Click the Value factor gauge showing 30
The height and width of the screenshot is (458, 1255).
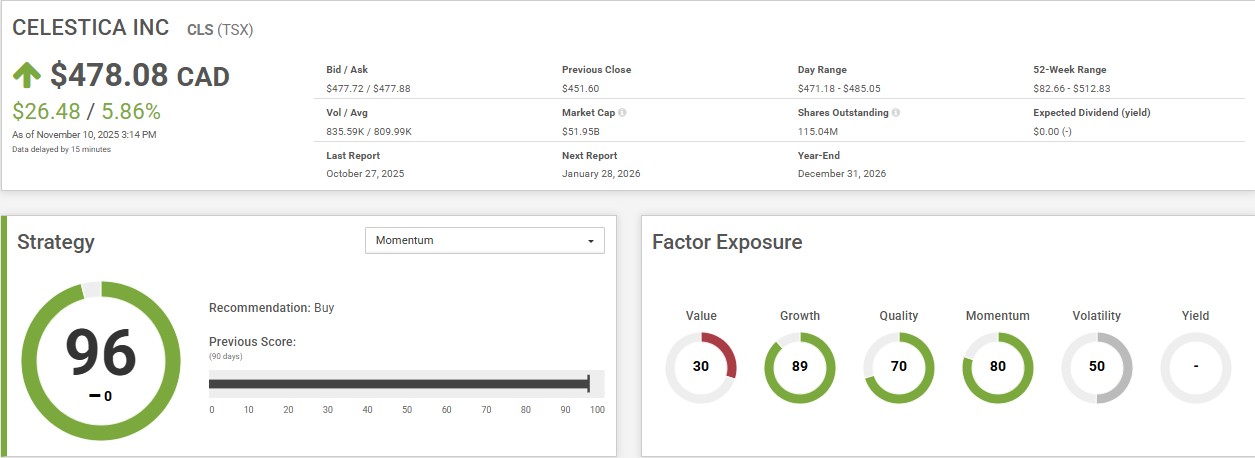[x=701, y=367]
